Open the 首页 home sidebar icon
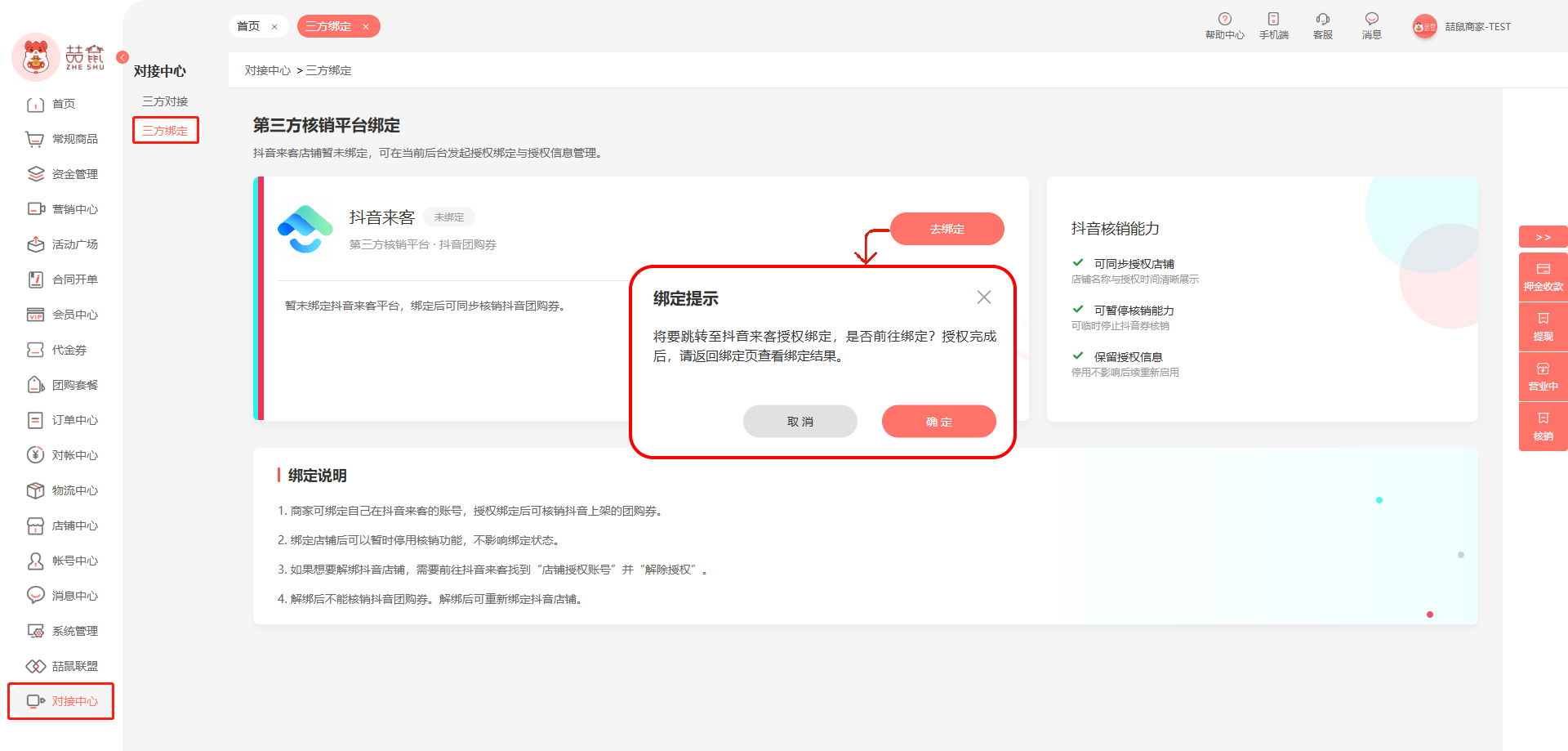The image size is (1568, 751). (35, 105)
